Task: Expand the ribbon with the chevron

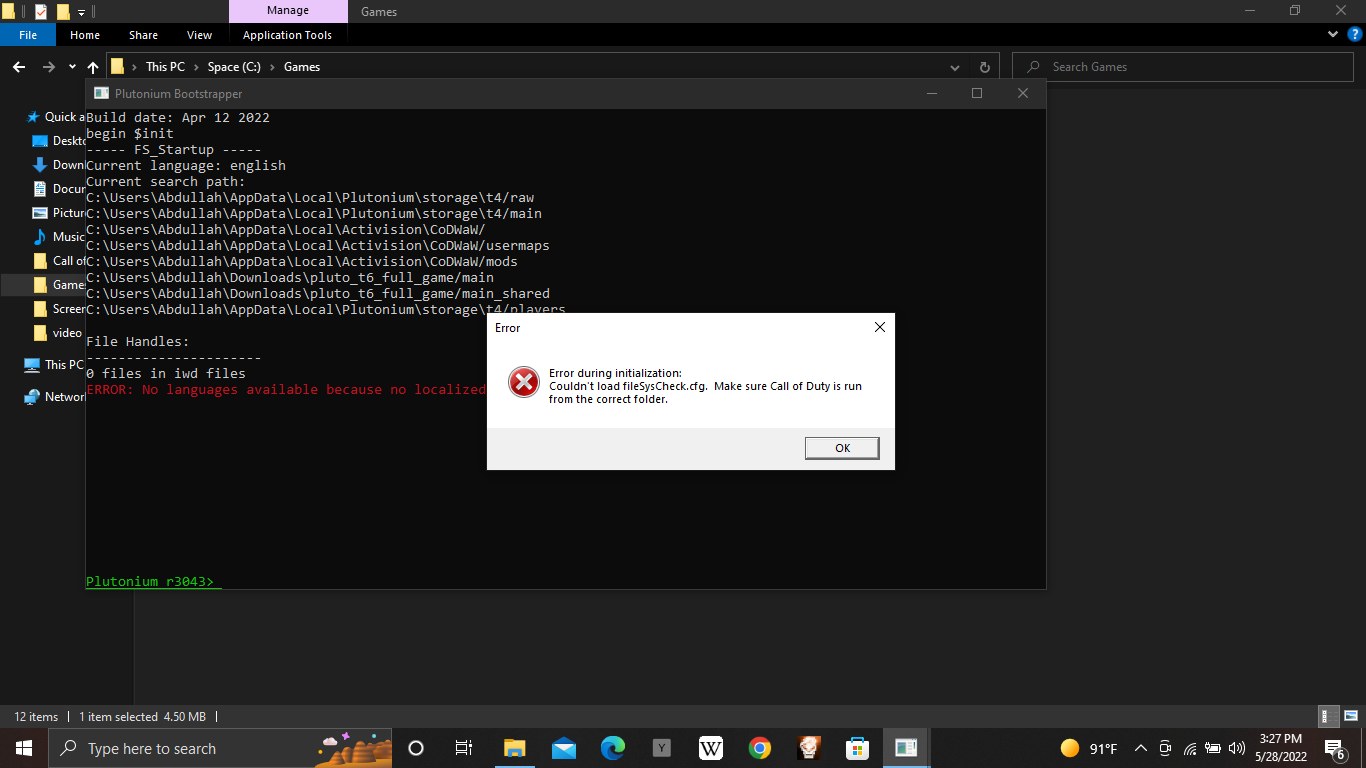Action: 1333,34
